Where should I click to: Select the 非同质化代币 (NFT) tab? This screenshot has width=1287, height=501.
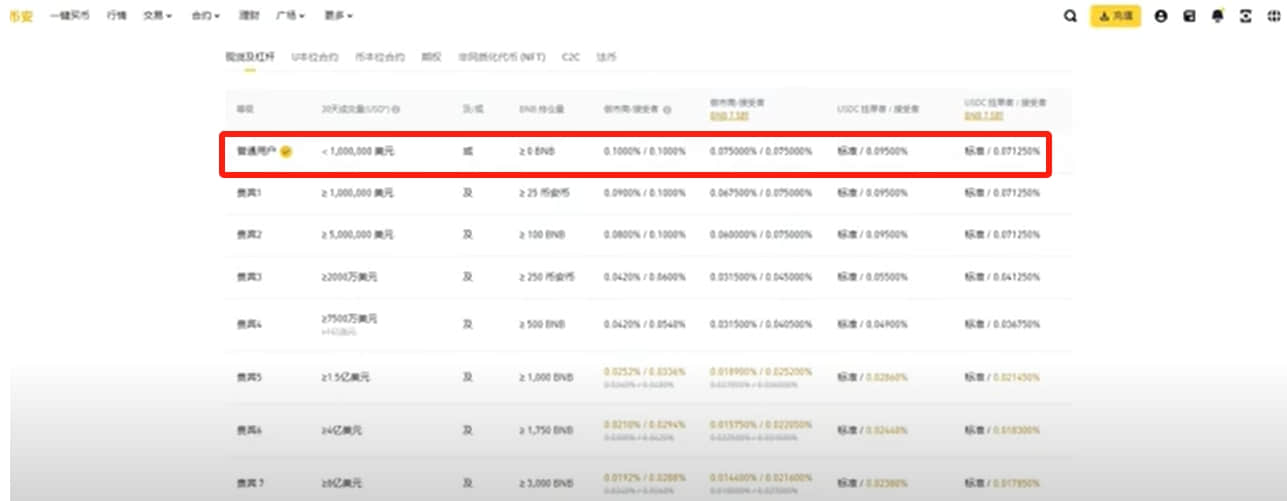(502, 58)
